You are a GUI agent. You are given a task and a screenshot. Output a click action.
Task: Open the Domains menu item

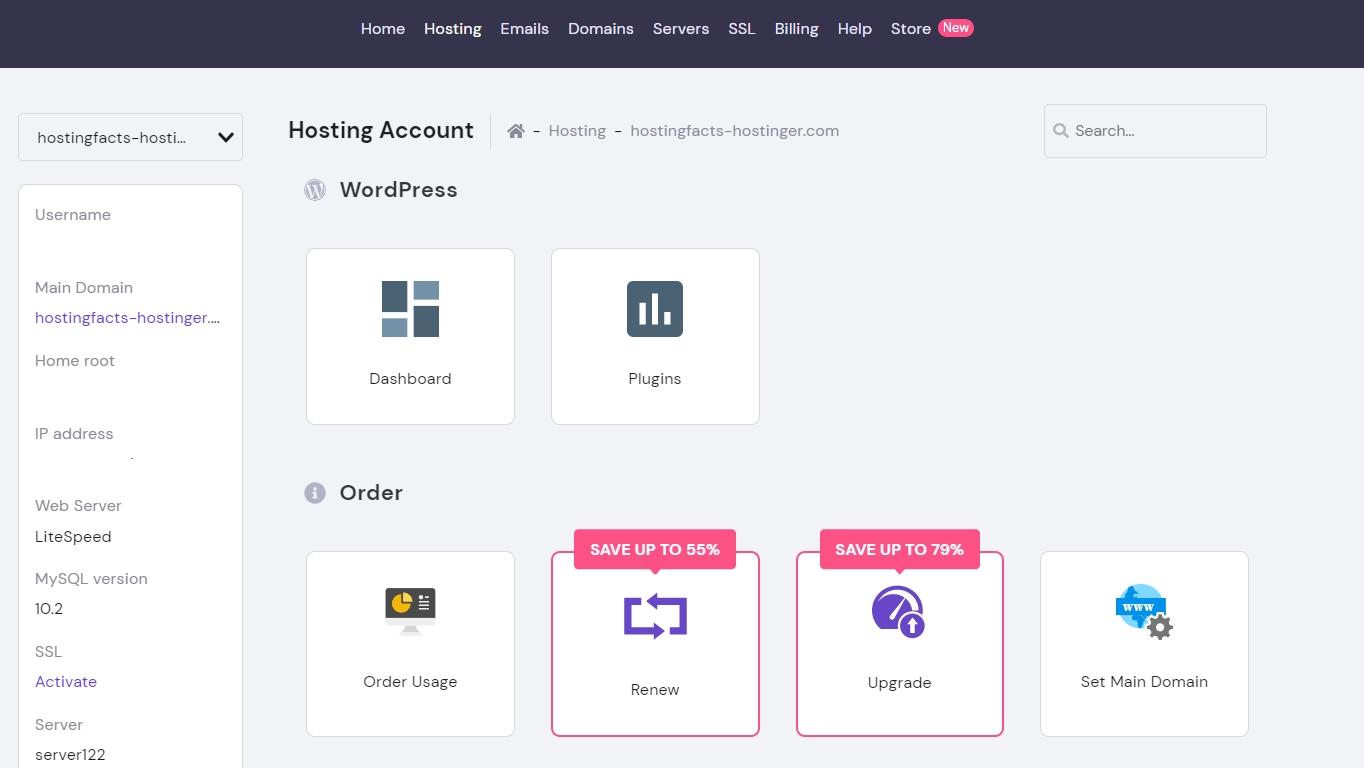601,29
